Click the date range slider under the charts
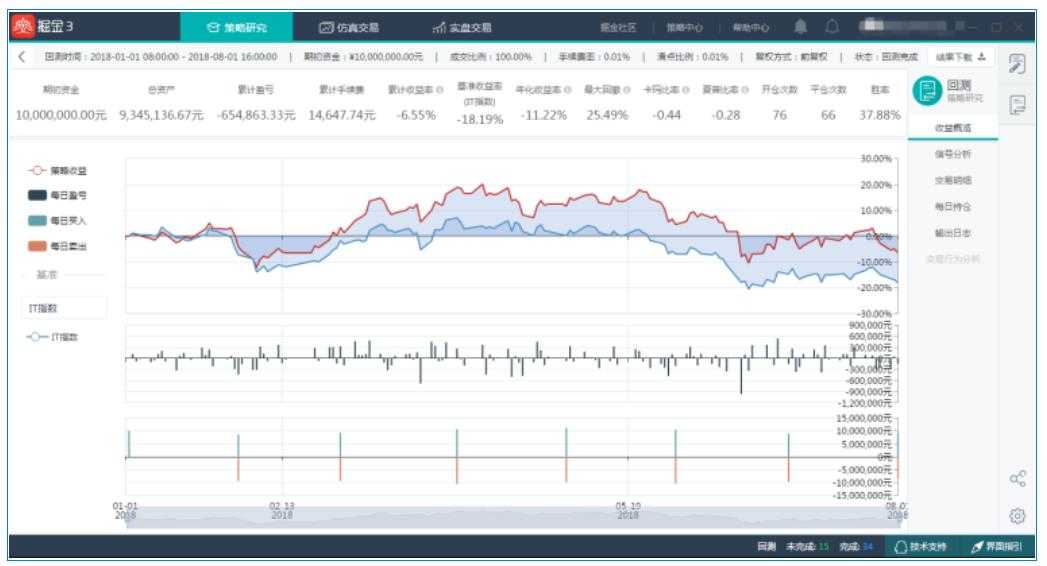Viewport: 1047px width, 566px height. (513, 517)
